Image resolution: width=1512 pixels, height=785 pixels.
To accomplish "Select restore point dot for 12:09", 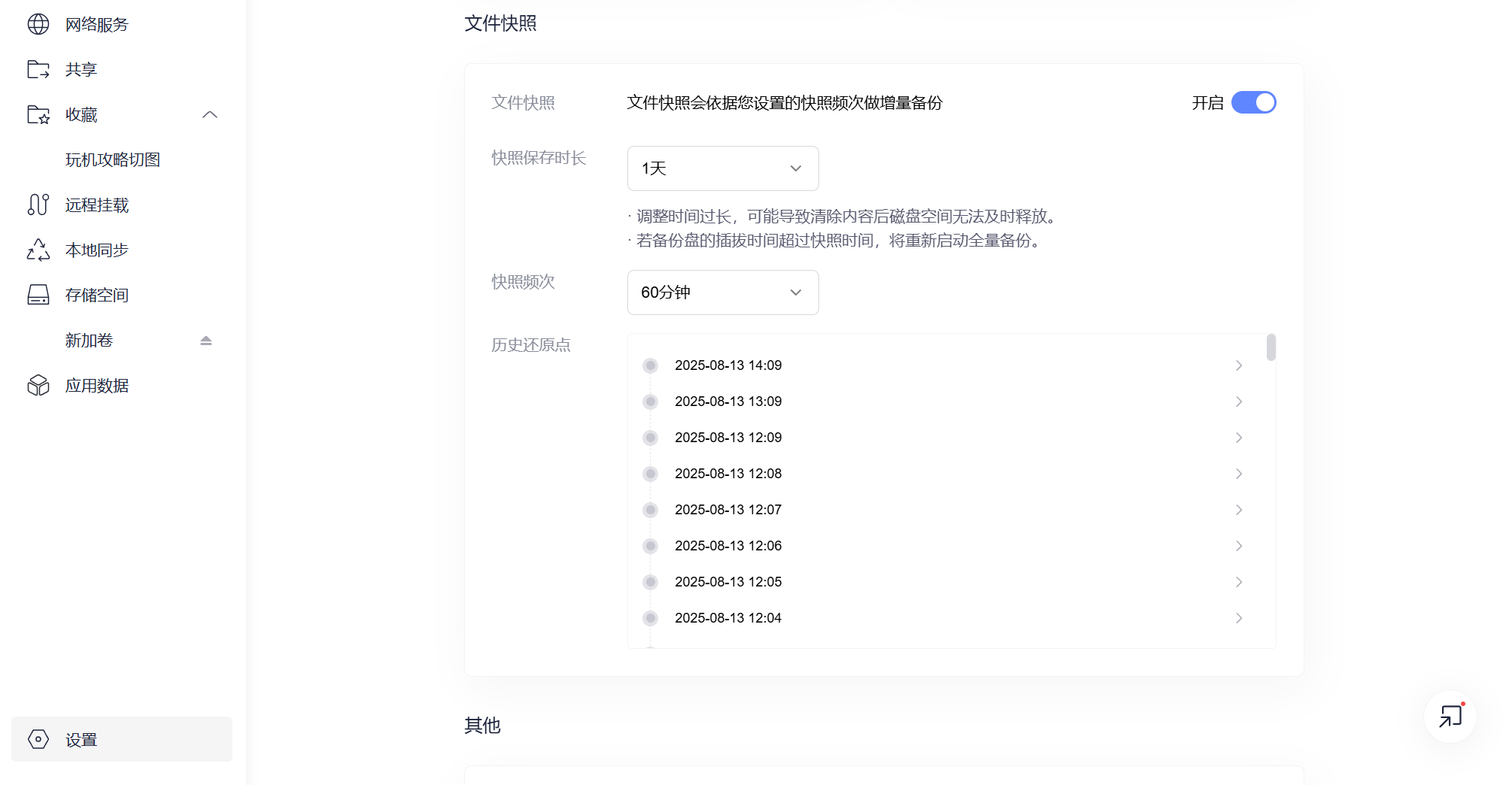I will click(651, 438).
